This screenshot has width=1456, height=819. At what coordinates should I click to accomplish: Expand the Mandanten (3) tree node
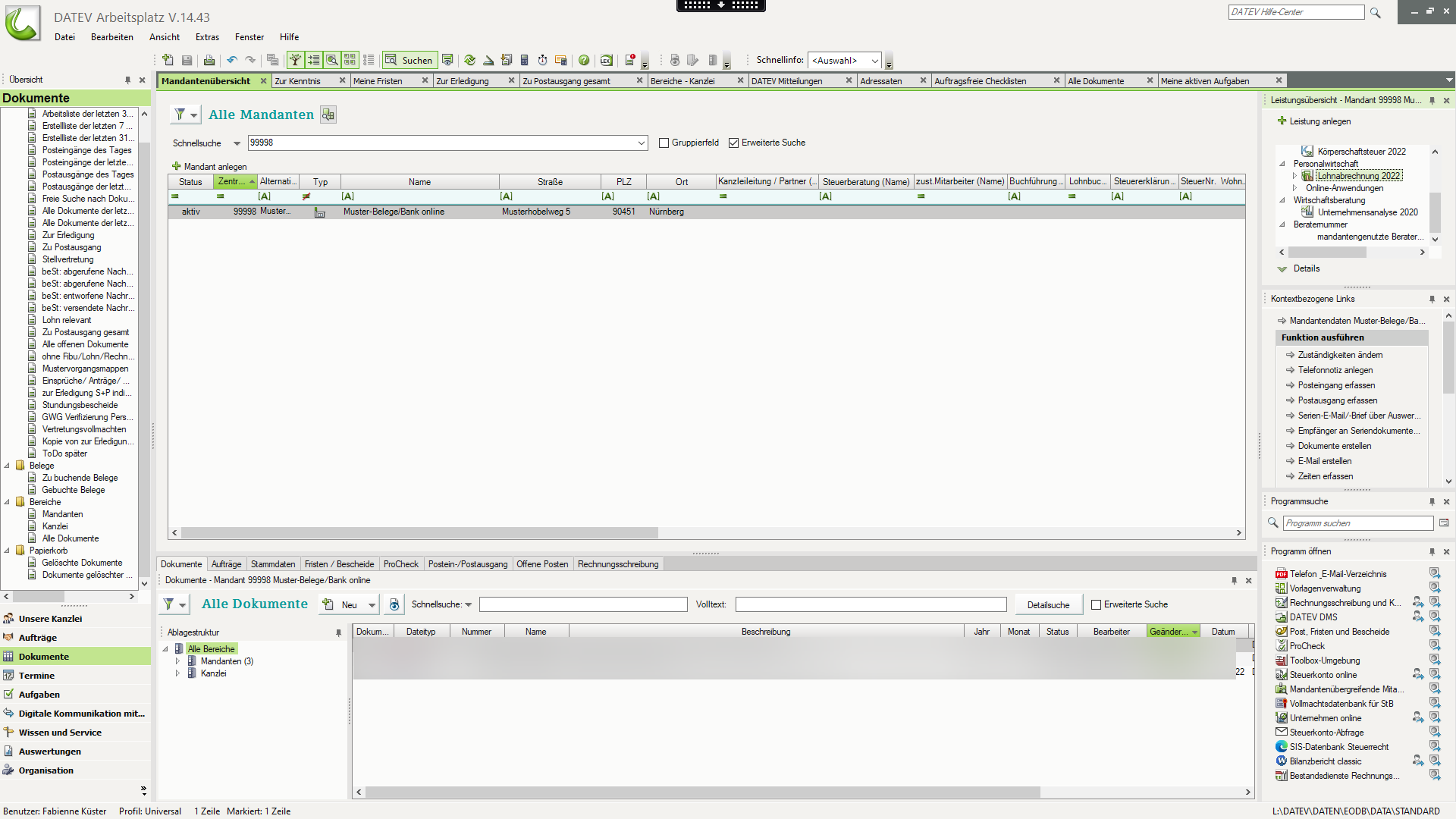[178, 661]
